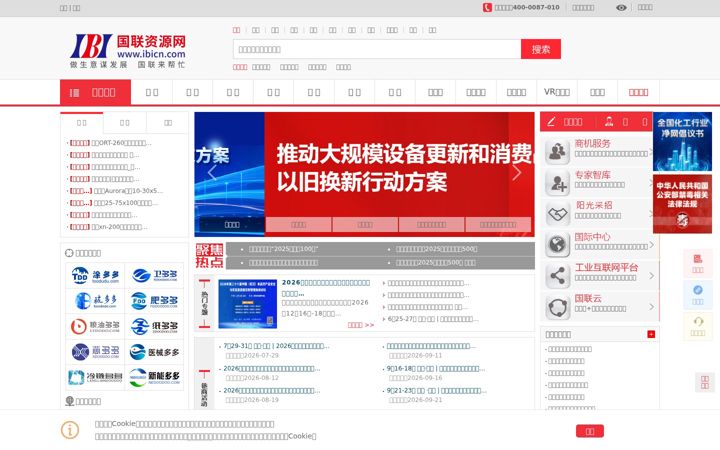This screenshot has width=720, height=450.
Task: Click the pencil icon in red panel header
Action: coord(551,122)
